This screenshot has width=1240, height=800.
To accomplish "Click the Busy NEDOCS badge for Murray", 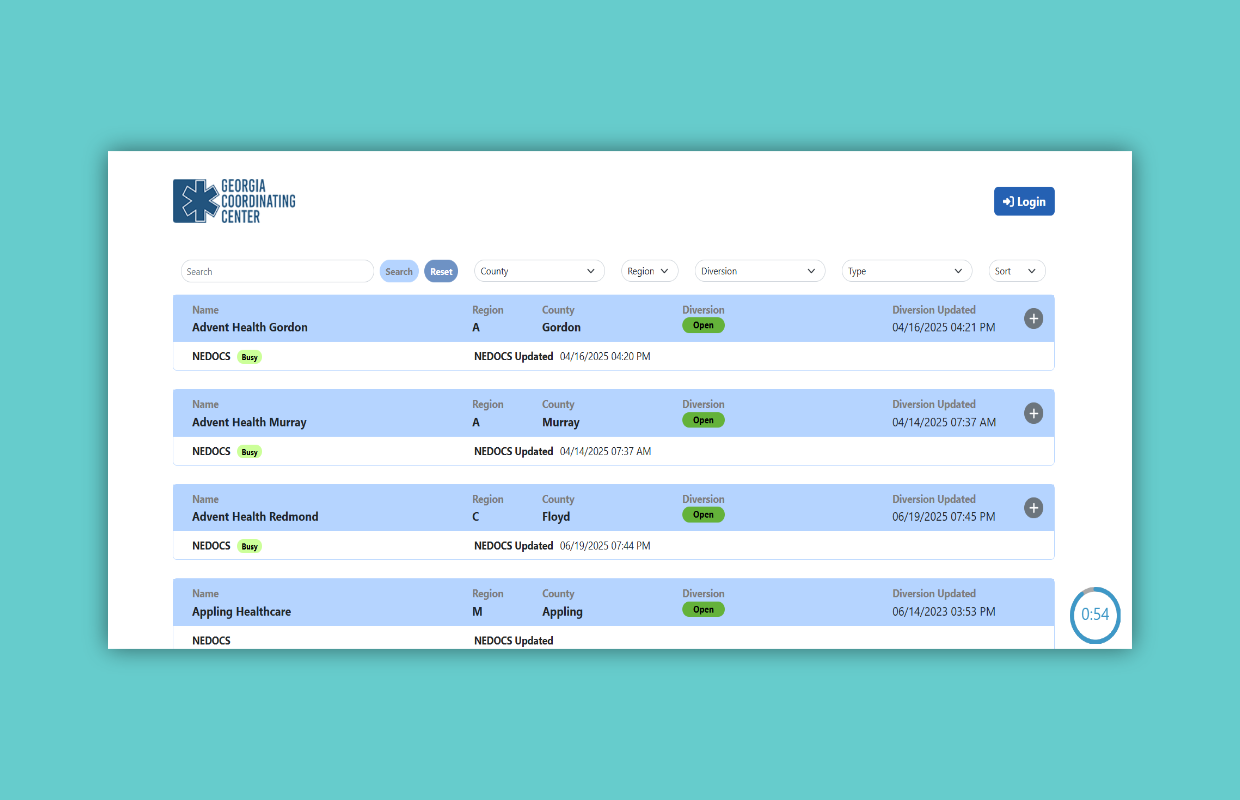I will click(249, 452).
